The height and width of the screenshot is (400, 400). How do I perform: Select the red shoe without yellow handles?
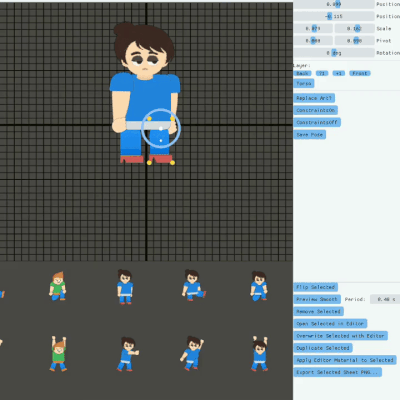[132, 159]
